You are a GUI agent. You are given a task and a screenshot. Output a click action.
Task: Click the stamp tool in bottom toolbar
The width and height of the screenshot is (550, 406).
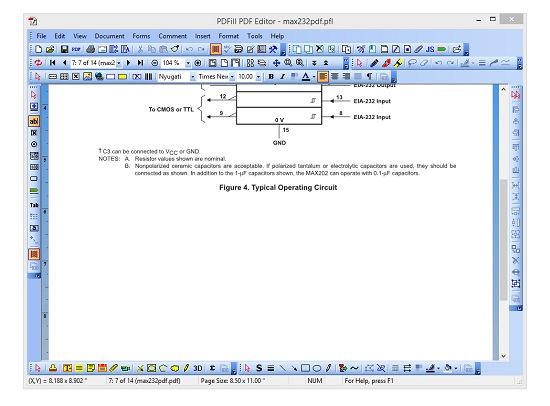tap(53, 368)
